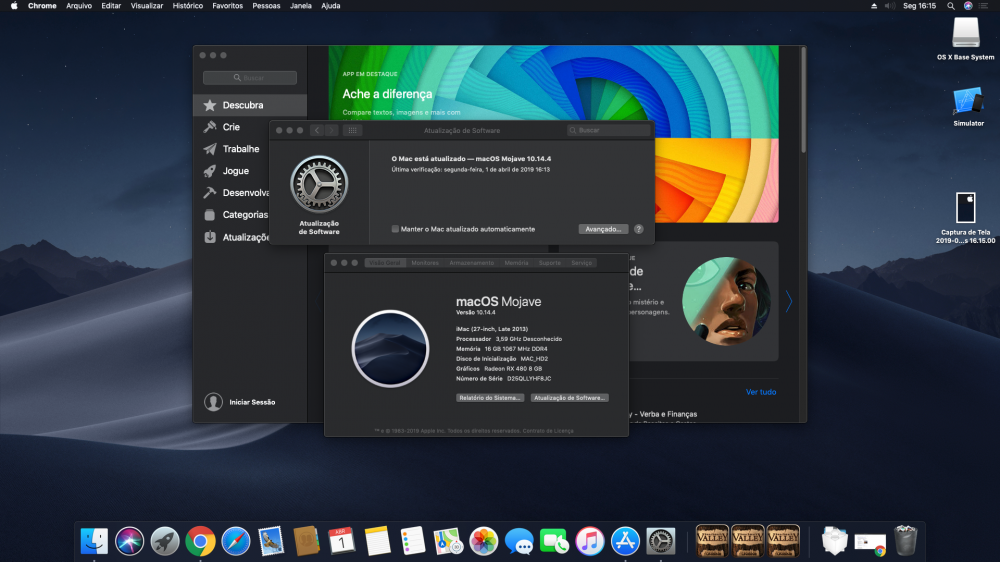Launch Siri from the Dock
Screen dimensions: 1000x562
[x=129, y=541]
